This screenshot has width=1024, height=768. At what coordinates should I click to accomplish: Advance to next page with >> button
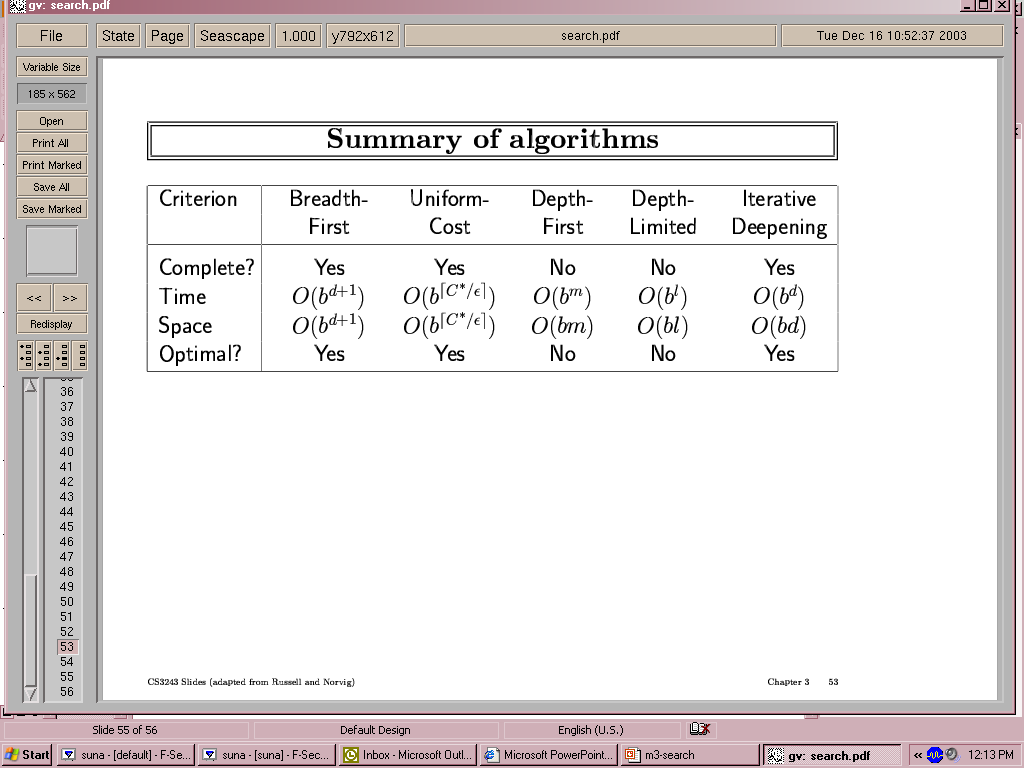coord(70,298)
